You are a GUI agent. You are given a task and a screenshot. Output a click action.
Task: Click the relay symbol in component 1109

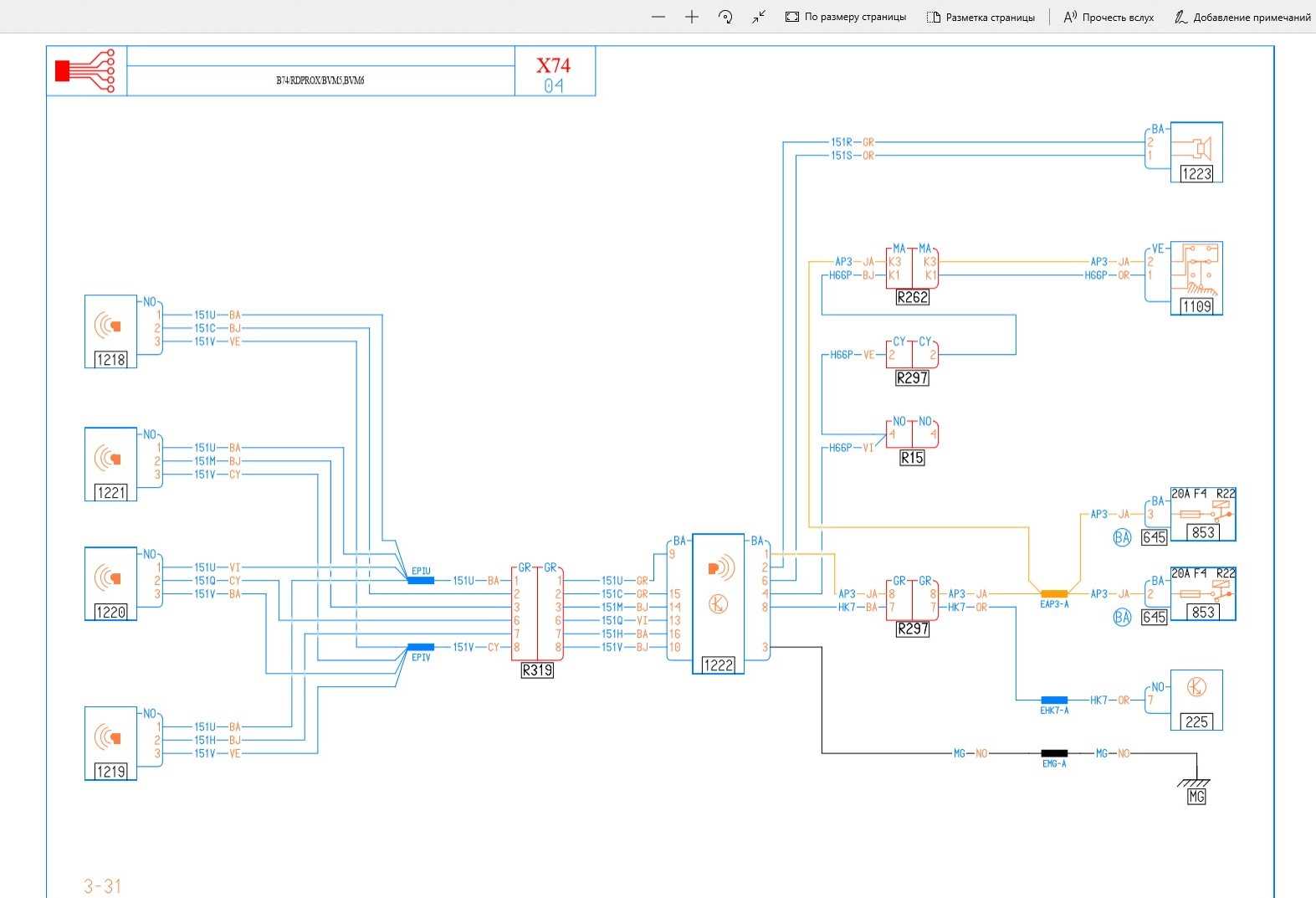tap(1198, 270)
